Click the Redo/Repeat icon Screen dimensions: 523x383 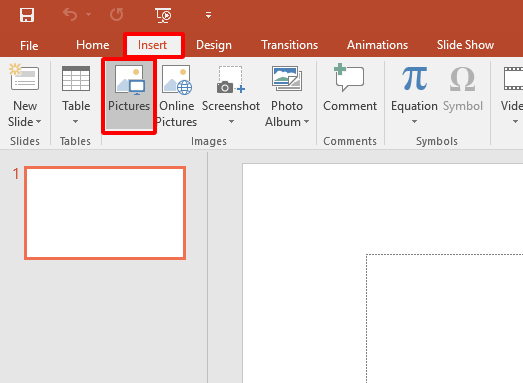116,15
